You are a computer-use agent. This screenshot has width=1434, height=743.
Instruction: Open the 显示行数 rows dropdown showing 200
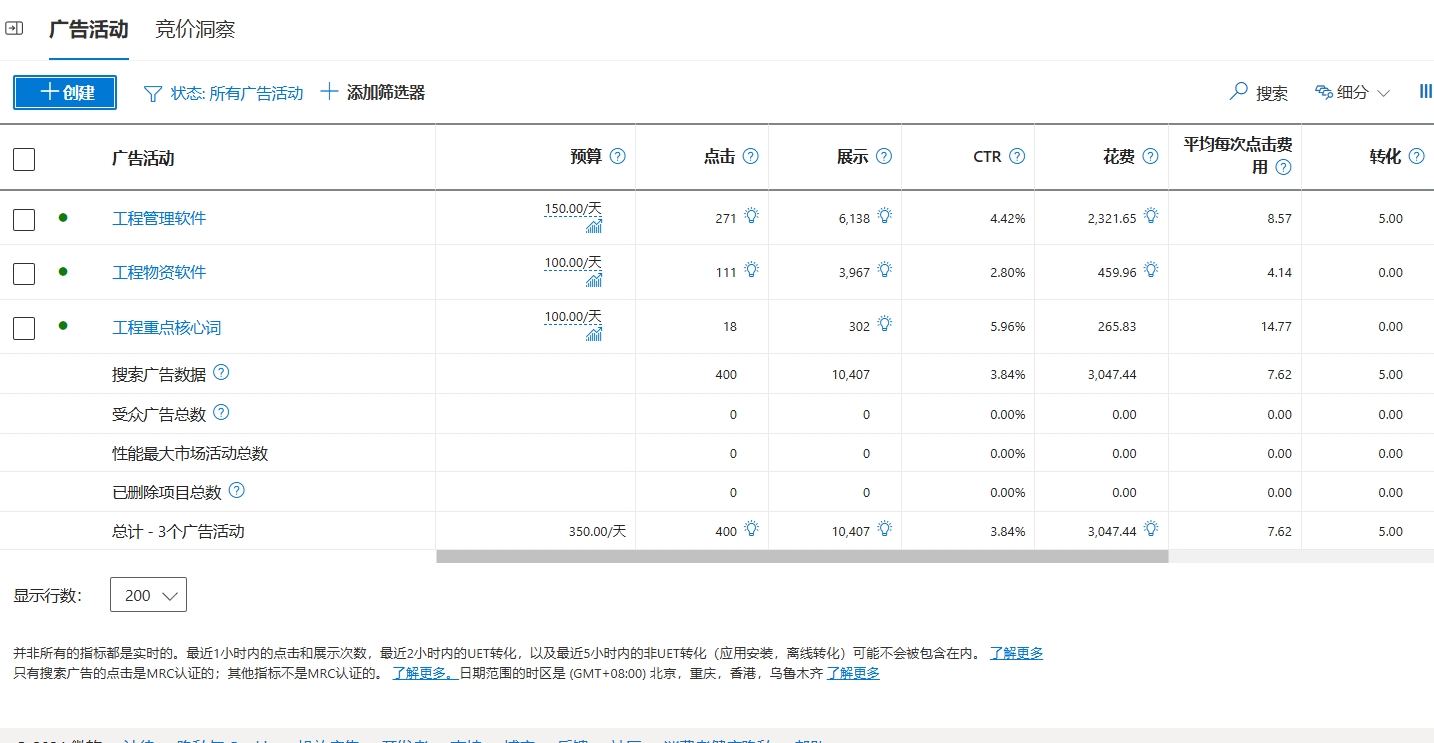coord(147,594)
